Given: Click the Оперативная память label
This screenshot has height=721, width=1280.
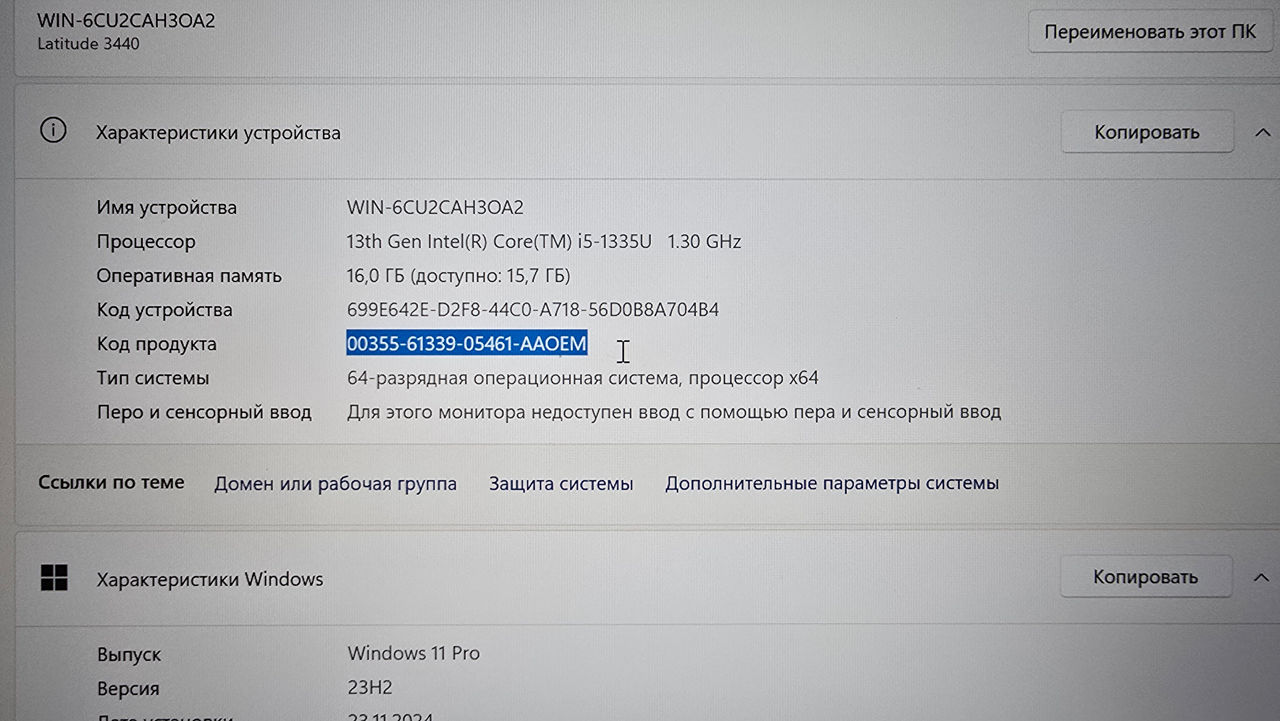Looking at the screenshot, I should (189, 276).
